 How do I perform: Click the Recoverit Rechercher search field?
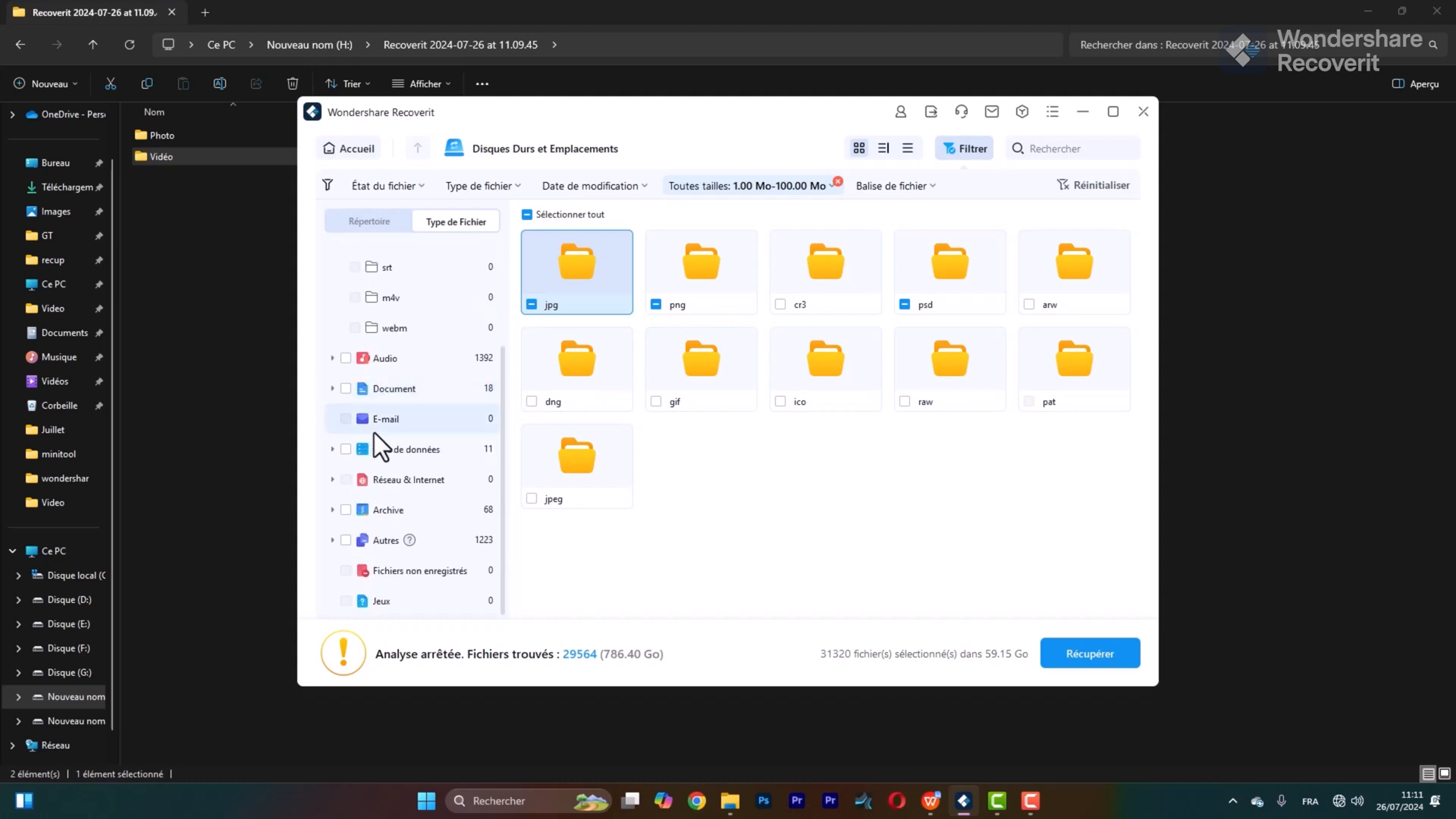click(1073, 148)
